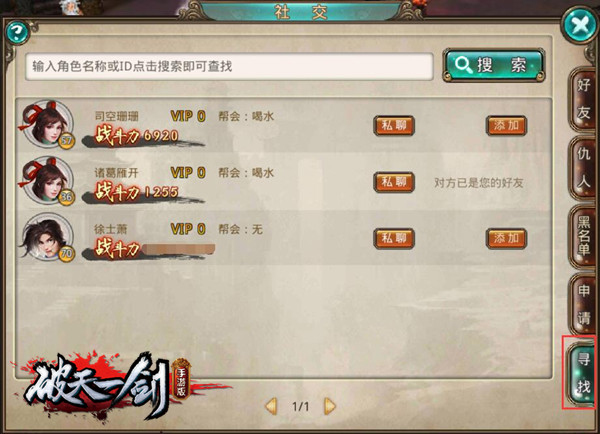The image size is (600, 434).
Task: Open the 黑名单 blacklist tab
Action: point(583,236)
